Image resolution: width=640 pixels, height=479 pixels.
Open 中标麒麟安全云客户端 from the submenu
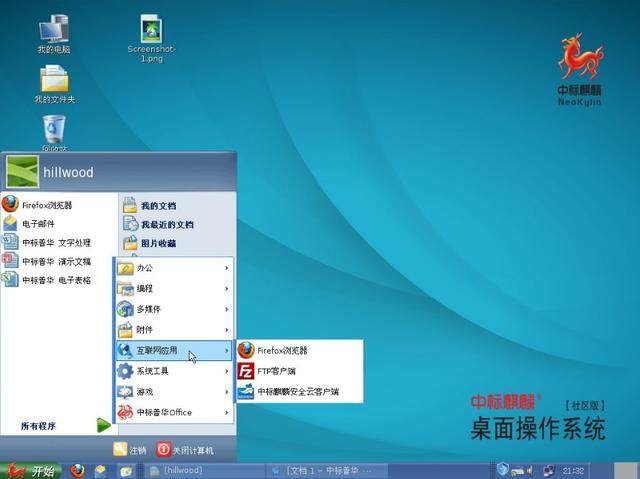click(x=300, y=392)
